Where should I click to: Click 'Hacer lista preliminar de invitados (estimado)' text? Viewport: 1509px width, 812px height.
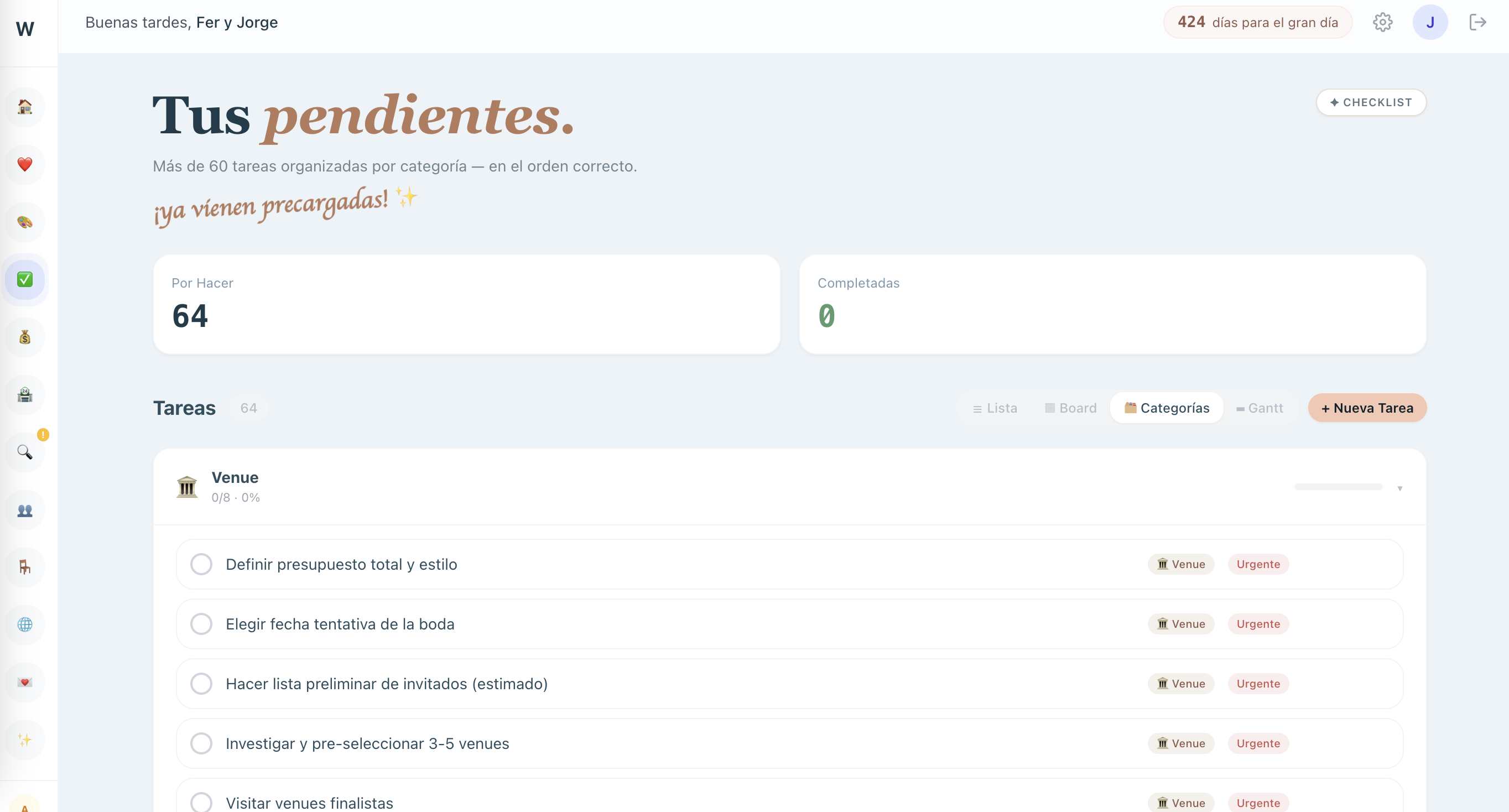[387, 684]
